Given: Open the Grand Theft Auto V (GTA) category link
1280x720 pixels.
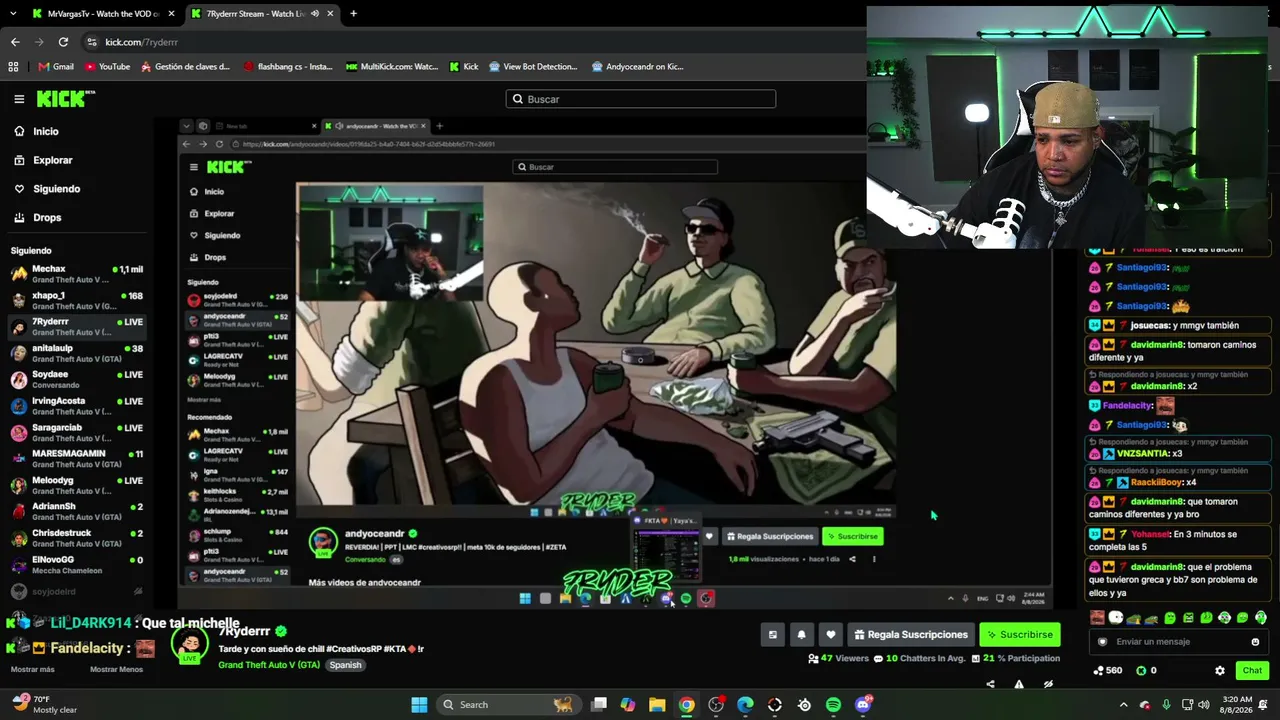Looking at the screenshot, I should point(269,665).
